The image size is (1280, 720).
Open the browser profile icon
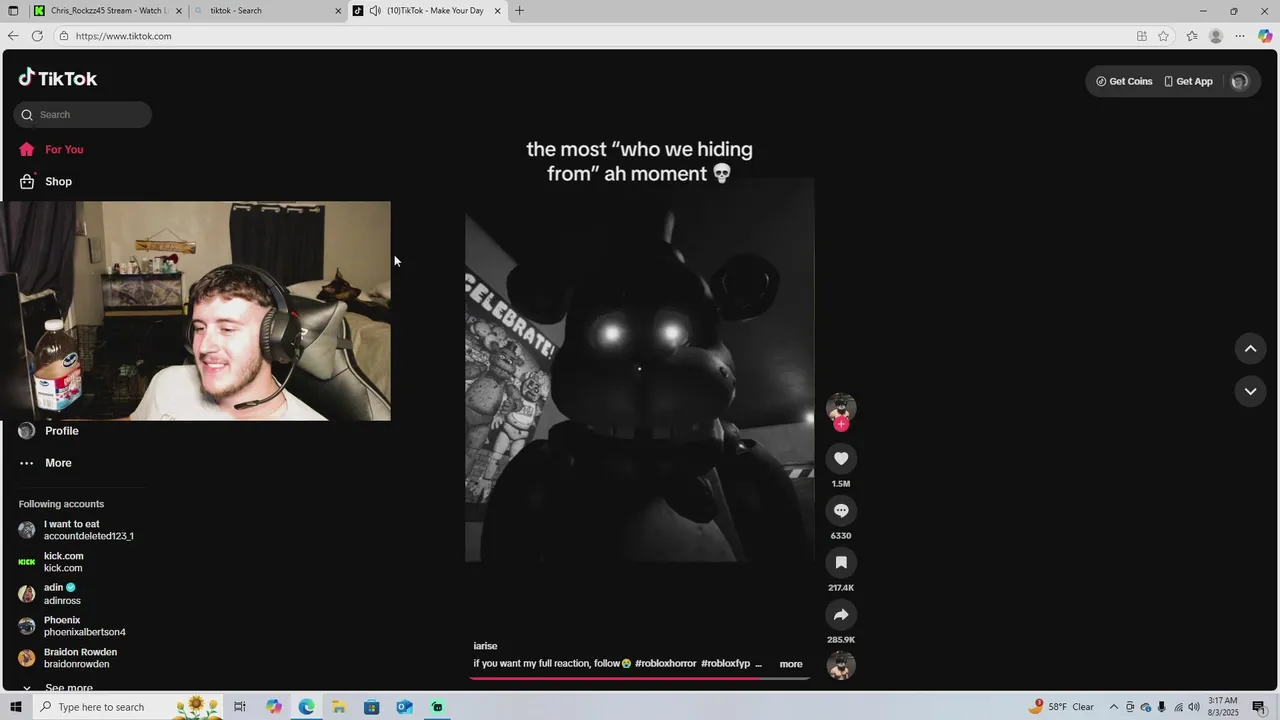click(x=1216, y=36)
